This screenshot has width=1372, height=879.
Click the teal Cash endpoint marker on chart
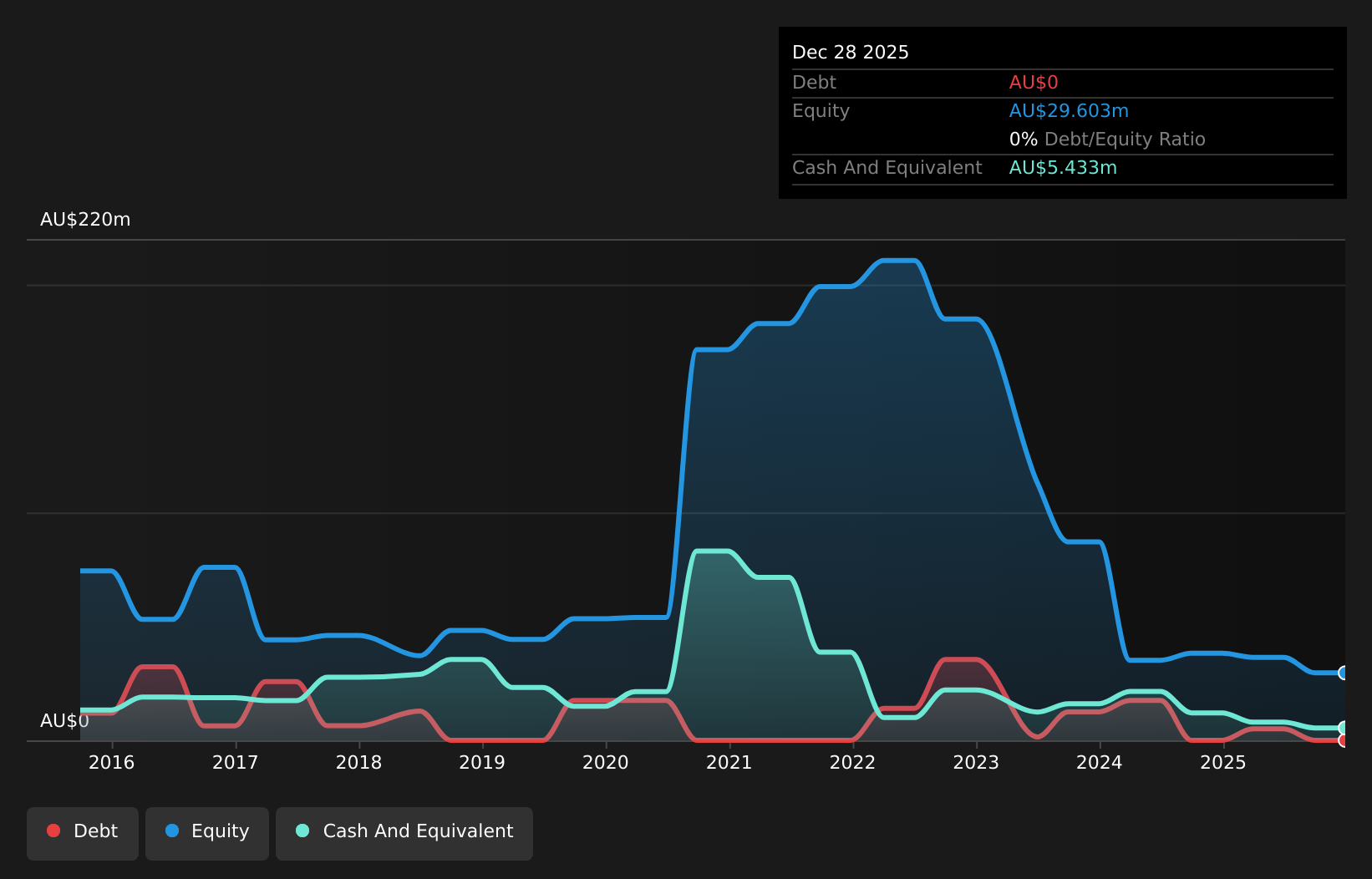(1344, 728)
